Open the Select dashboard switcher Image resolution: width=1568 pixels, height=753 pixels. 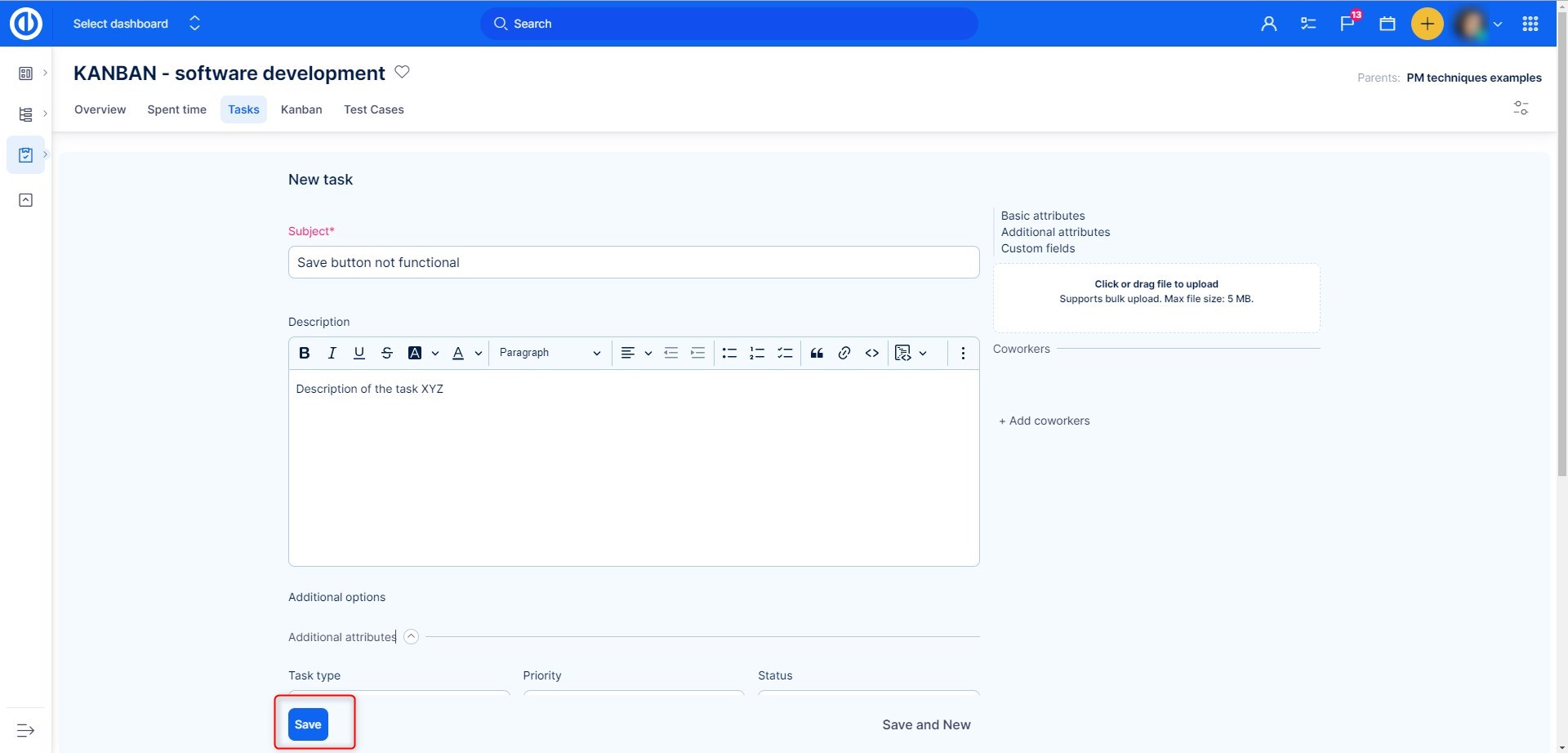click(x=136, y=24)
